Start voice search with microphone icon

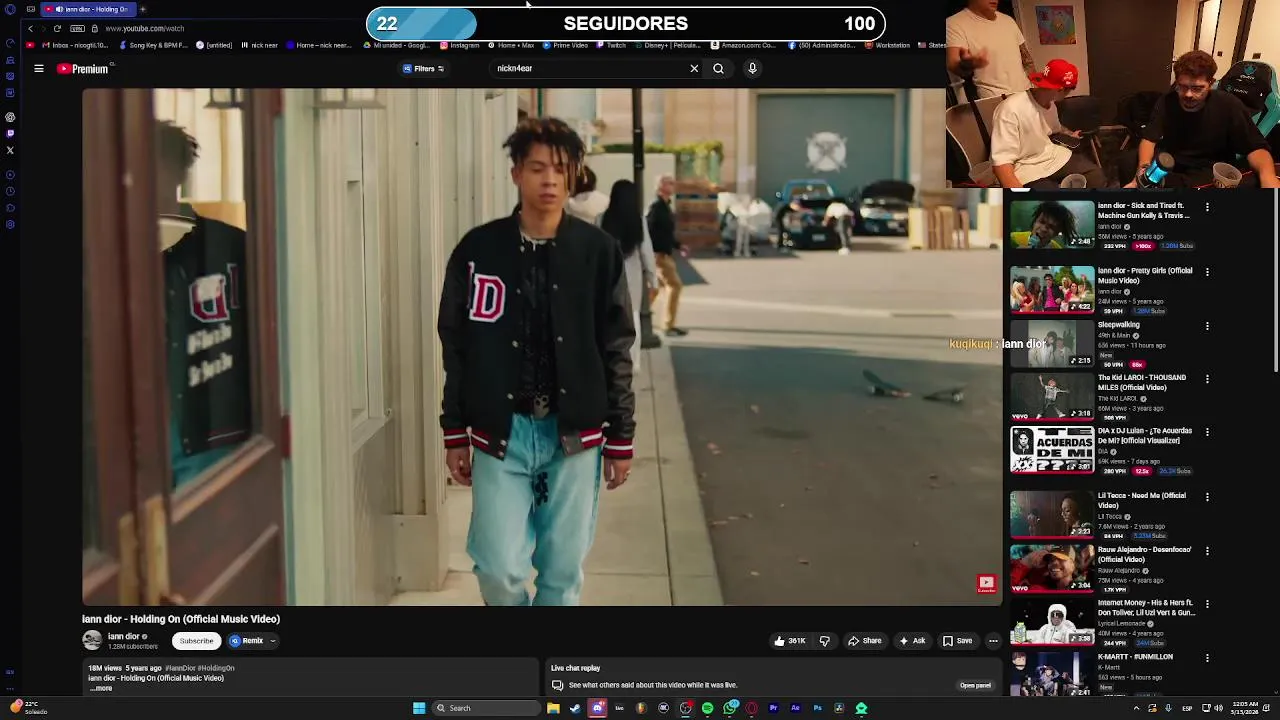pos(752,69)
